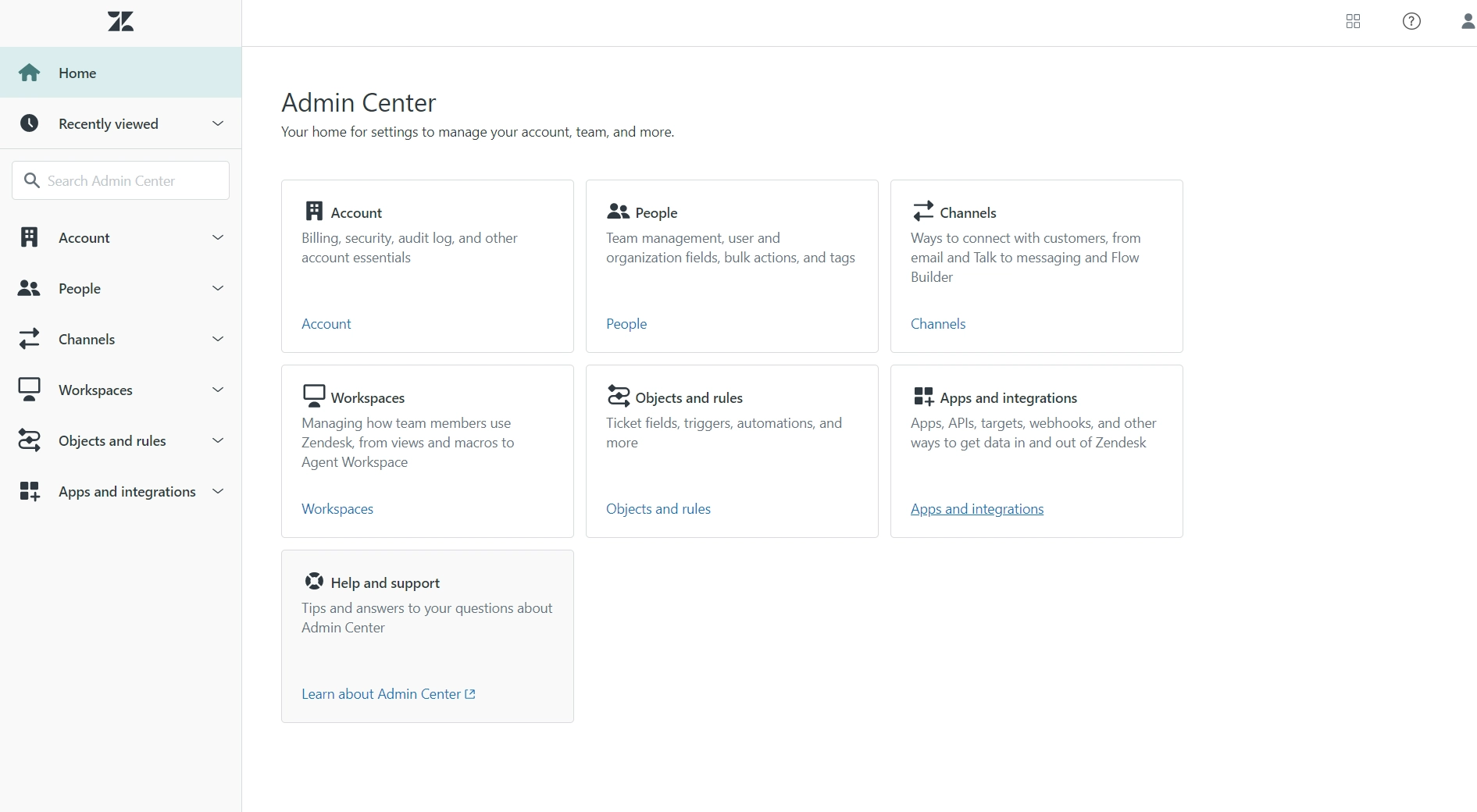Click the People card title text

tap(656, 212)
